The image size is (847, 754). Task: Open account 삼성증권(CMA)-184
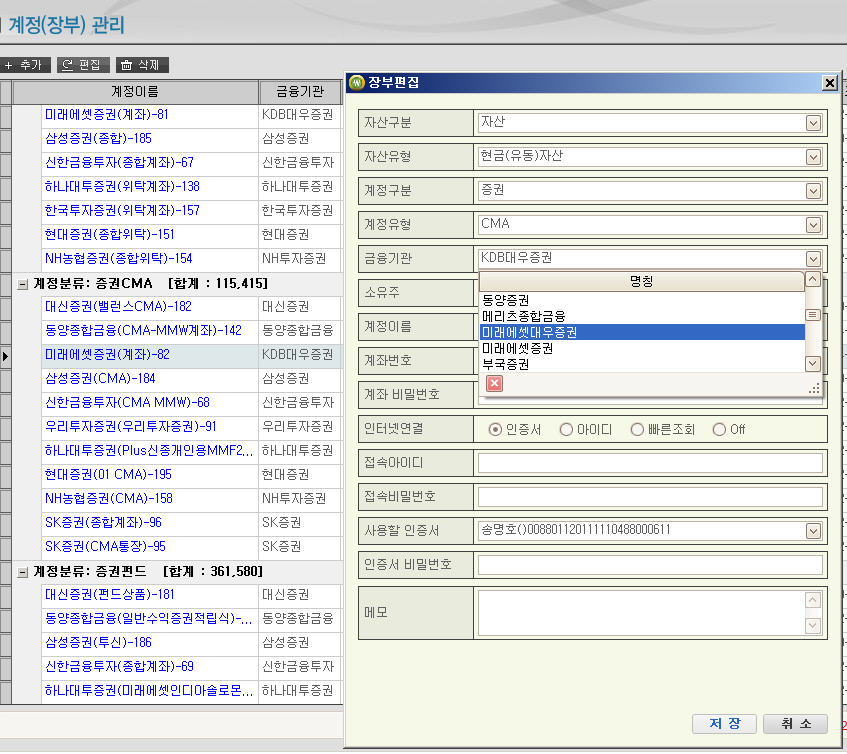(x=100, y=379)
